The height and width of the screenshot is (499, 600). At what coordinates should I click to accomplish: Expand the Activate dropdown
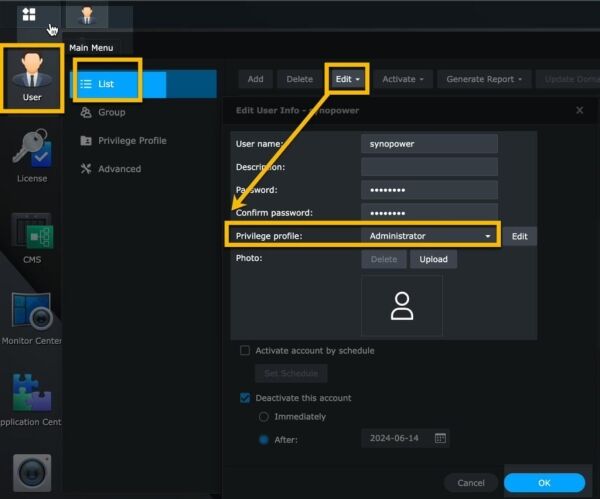[x=403, y=79]
